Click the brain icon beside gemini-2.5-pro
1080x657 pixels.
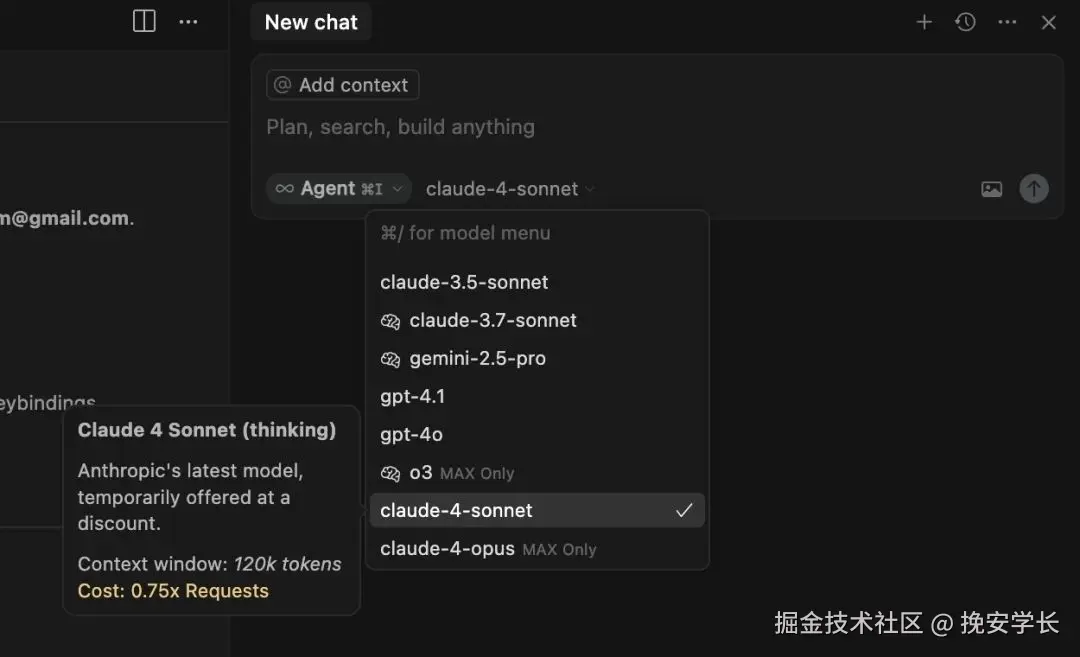[x=390, y=359]
